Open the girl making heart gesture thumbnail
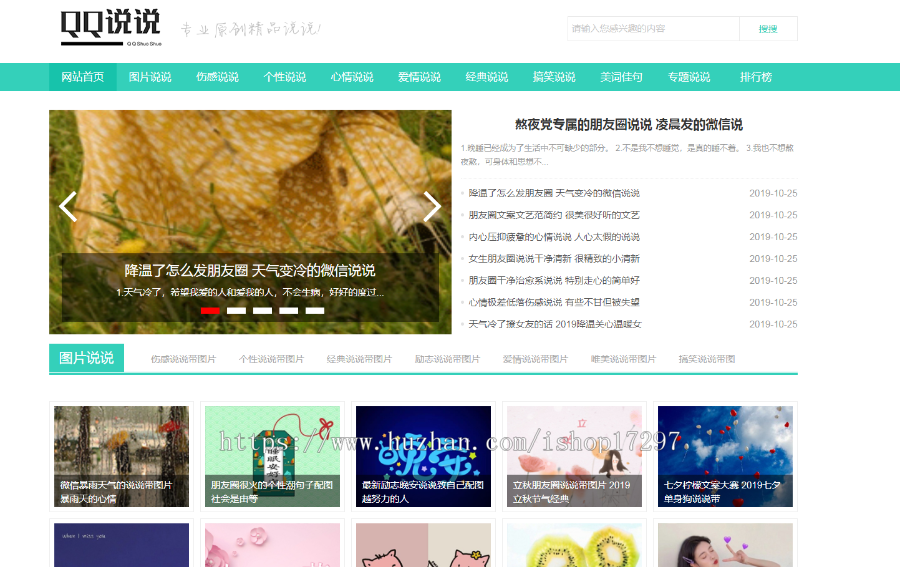Image resolution: width=900 pixels, height=567 pixels. point(725,545)
